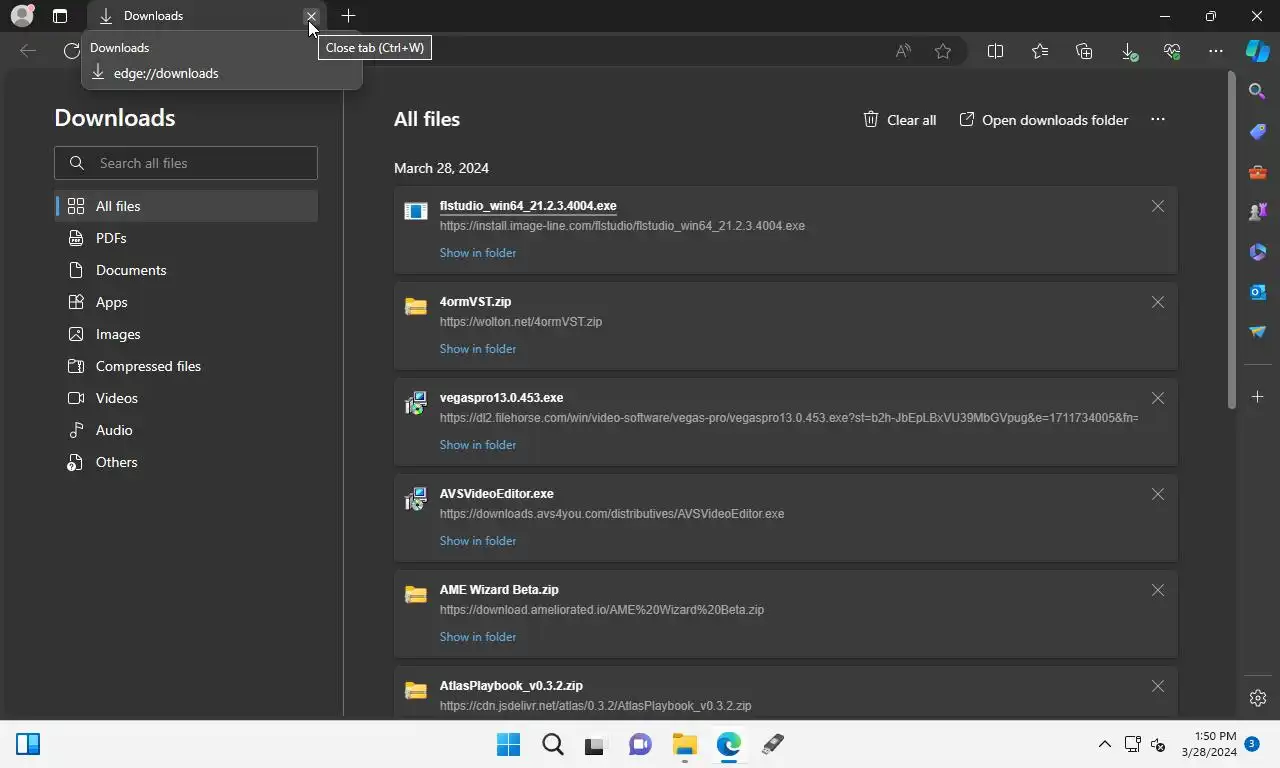Filter downloads by Apps
Viewport: 1280px width, 768px height.
186,302
